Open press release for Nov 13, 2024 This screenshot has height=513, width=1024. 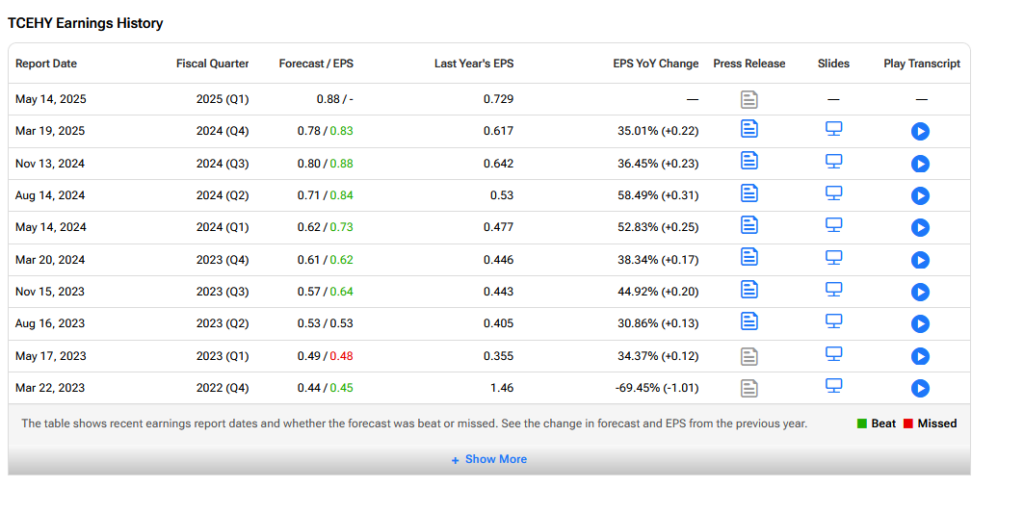(749, 161)
